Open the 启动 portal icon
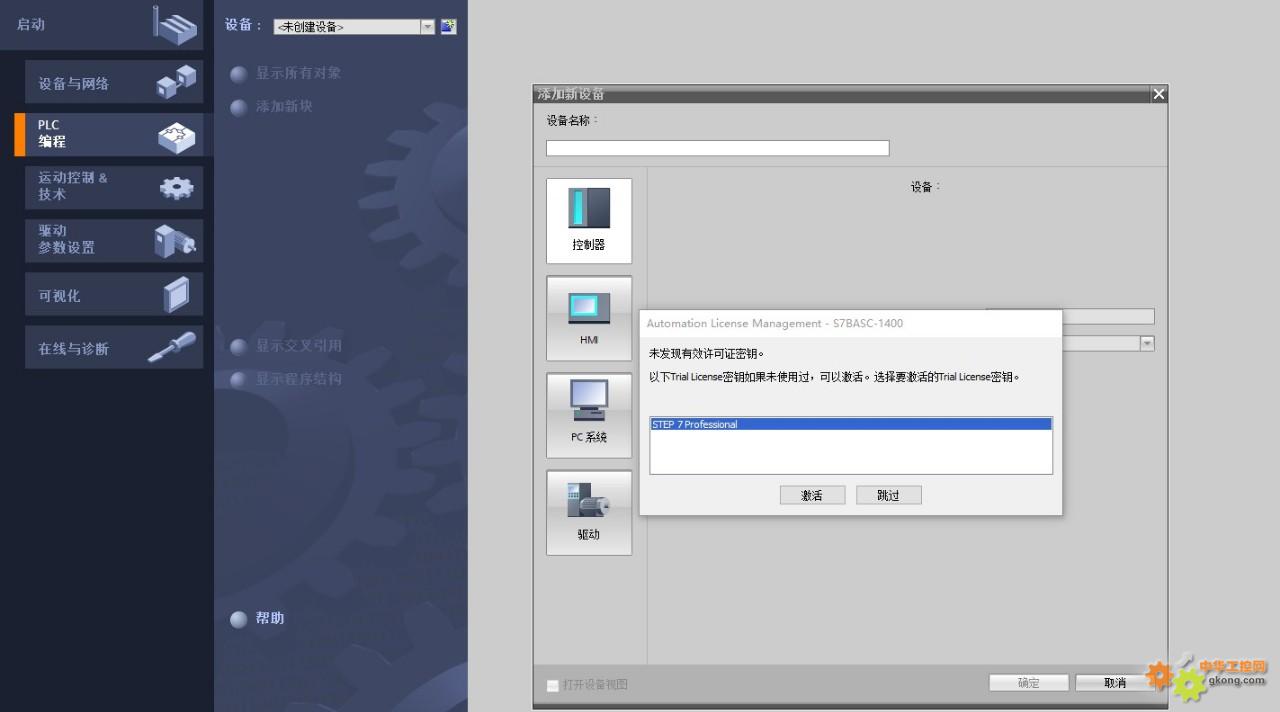 coord(176,24)
